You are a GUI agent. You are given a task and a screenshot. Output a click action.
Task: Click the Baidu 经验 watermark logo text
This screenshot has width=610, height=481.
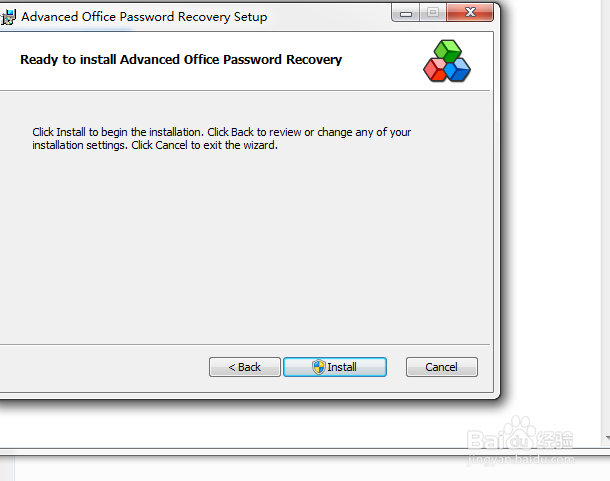[520, 440]
